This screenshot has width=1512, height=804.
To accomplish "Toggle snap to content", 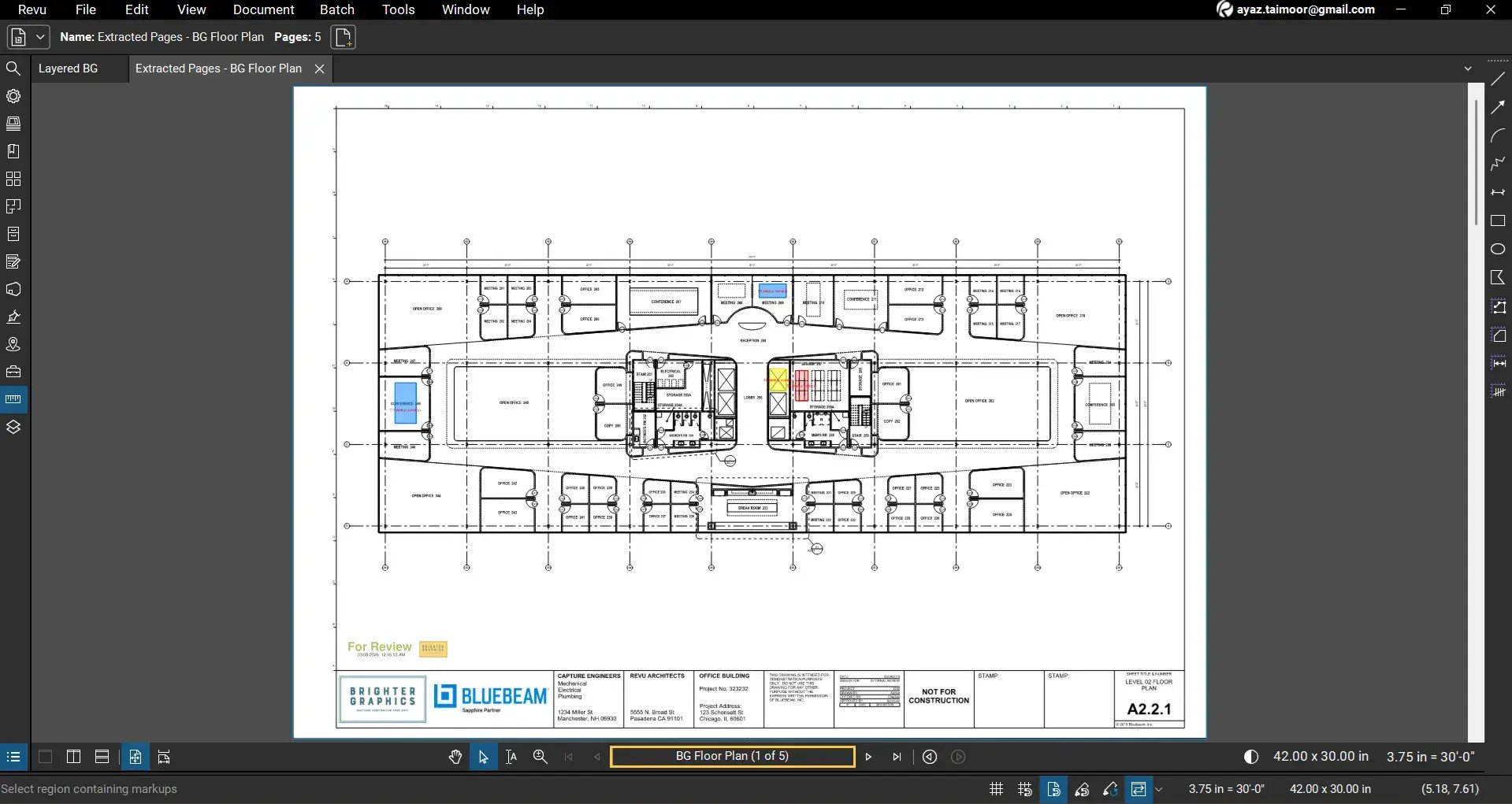I will pos(1053,789).
